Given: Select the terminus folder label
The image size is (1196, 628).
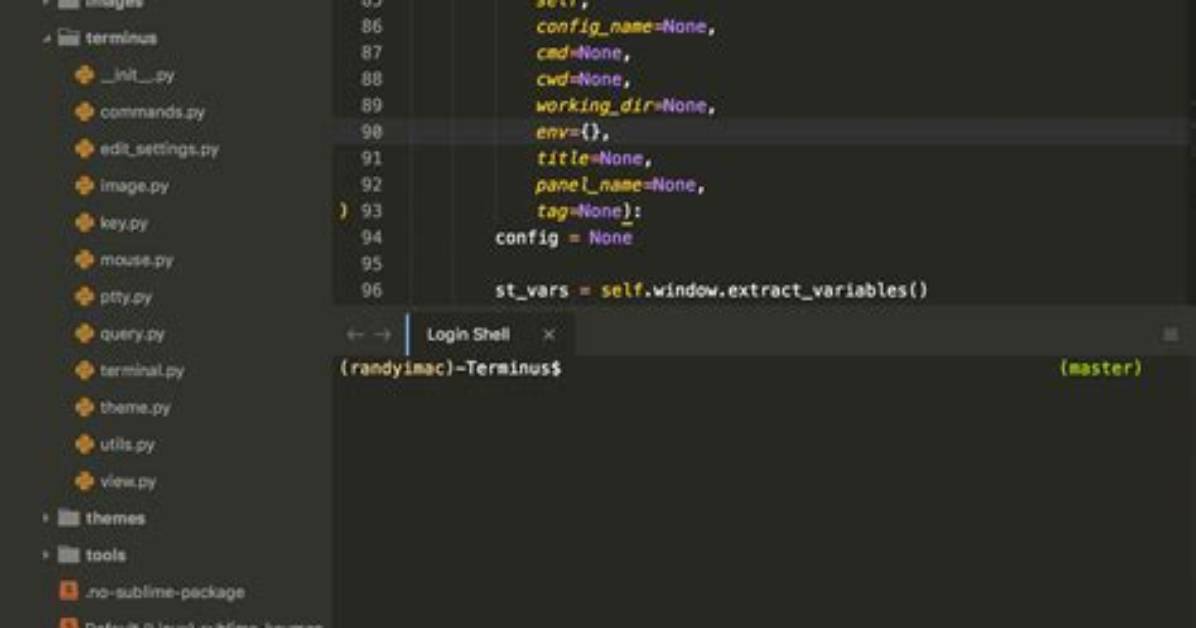Looking at the screenshot, I should tap(121, 37).
